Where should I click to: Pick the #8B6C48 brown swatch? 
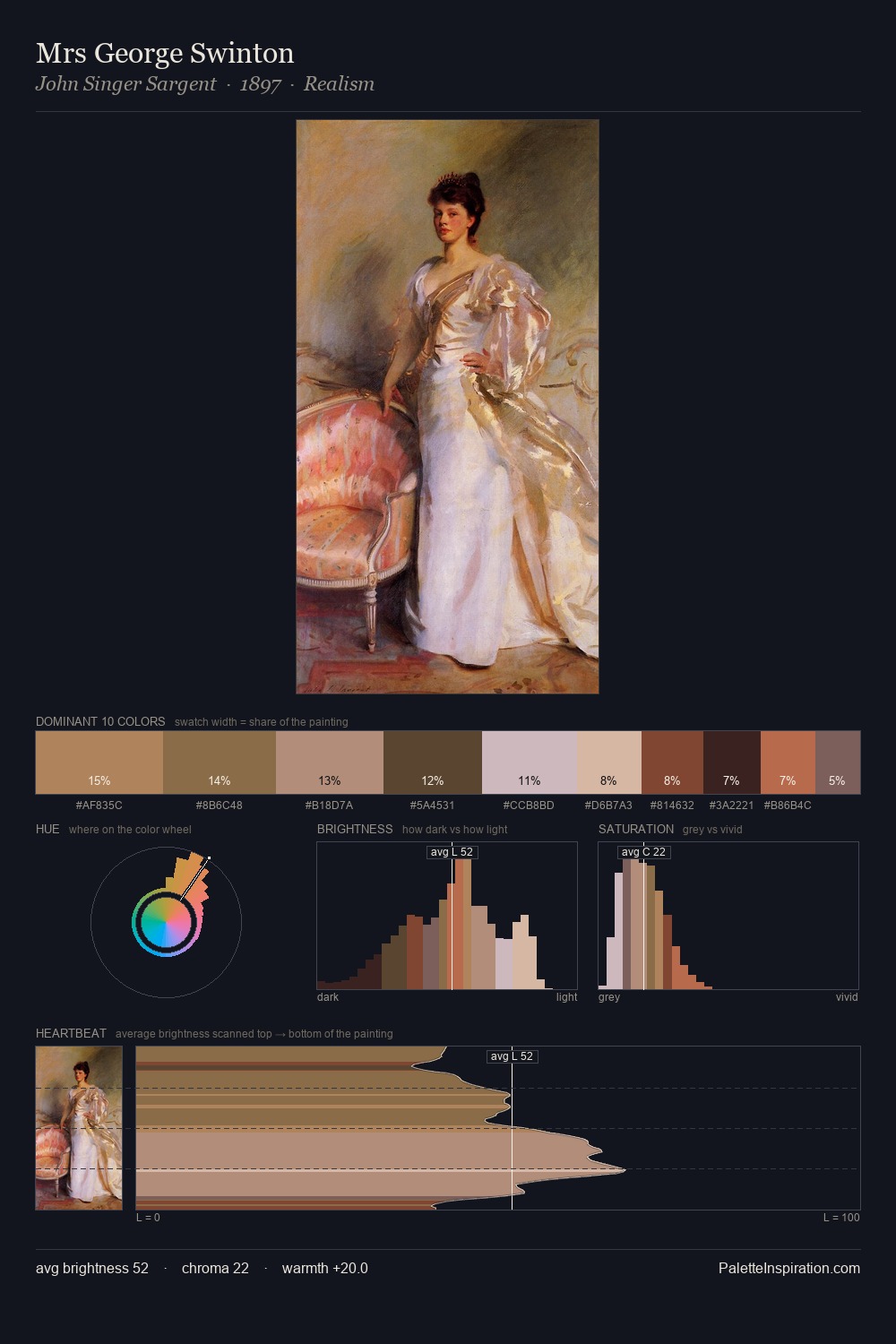coord(220,762)
